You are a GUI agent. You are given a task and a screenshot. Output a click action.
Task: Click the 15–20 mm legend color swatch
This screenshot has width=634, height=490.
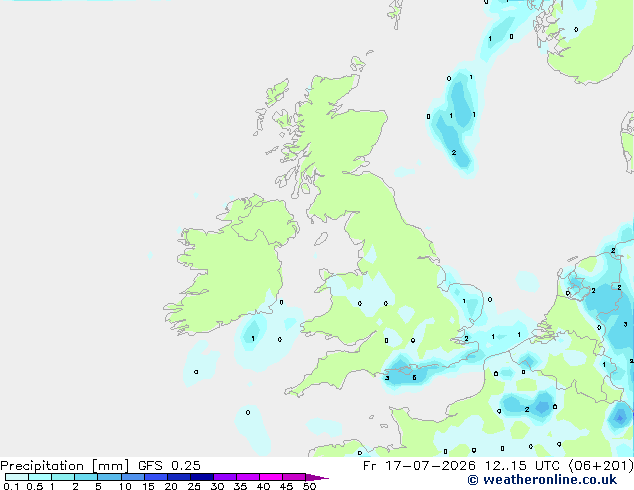[156, 477]
